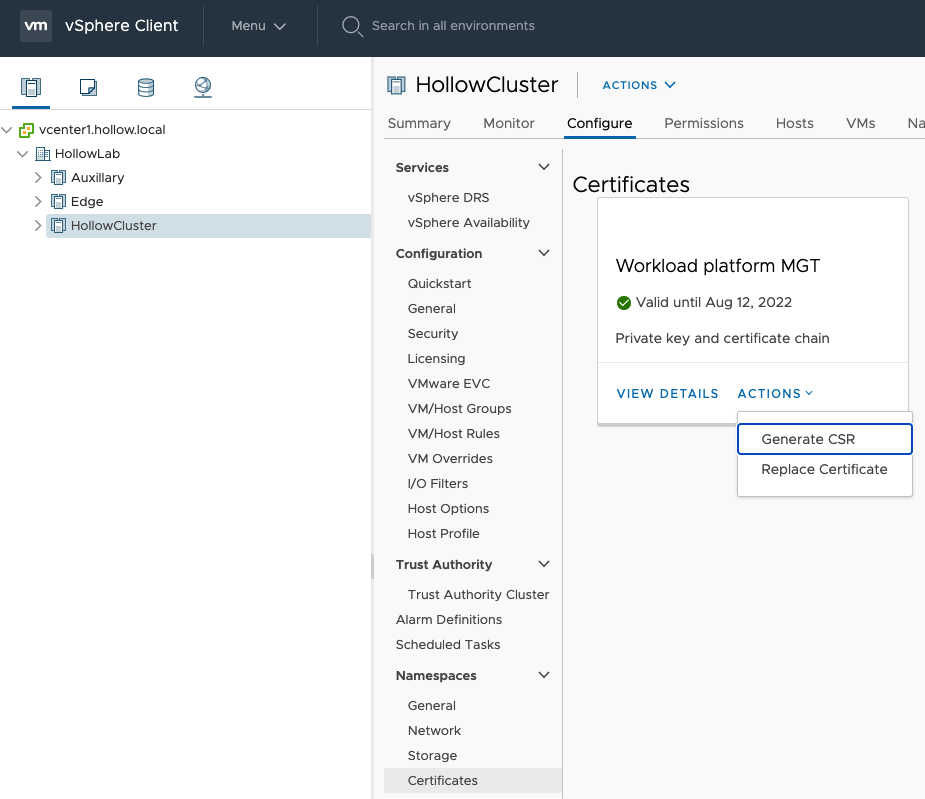Open the Networking inventory view icon
Viewport: 925px width, 799px height.
pos(203,87)
